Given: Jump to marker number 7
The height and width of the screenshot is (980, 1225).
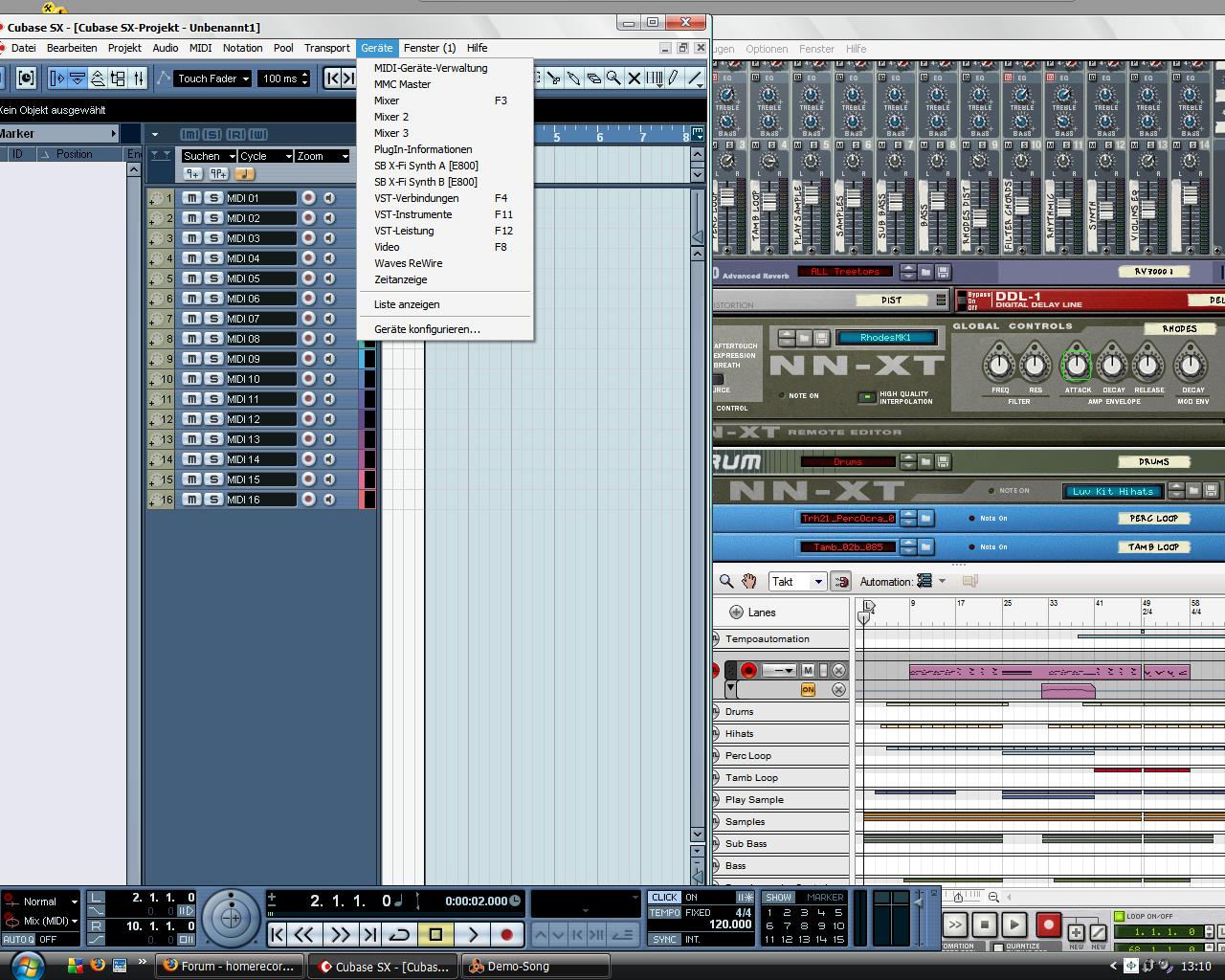Looking at the screenshot, I should click(786, 926).
